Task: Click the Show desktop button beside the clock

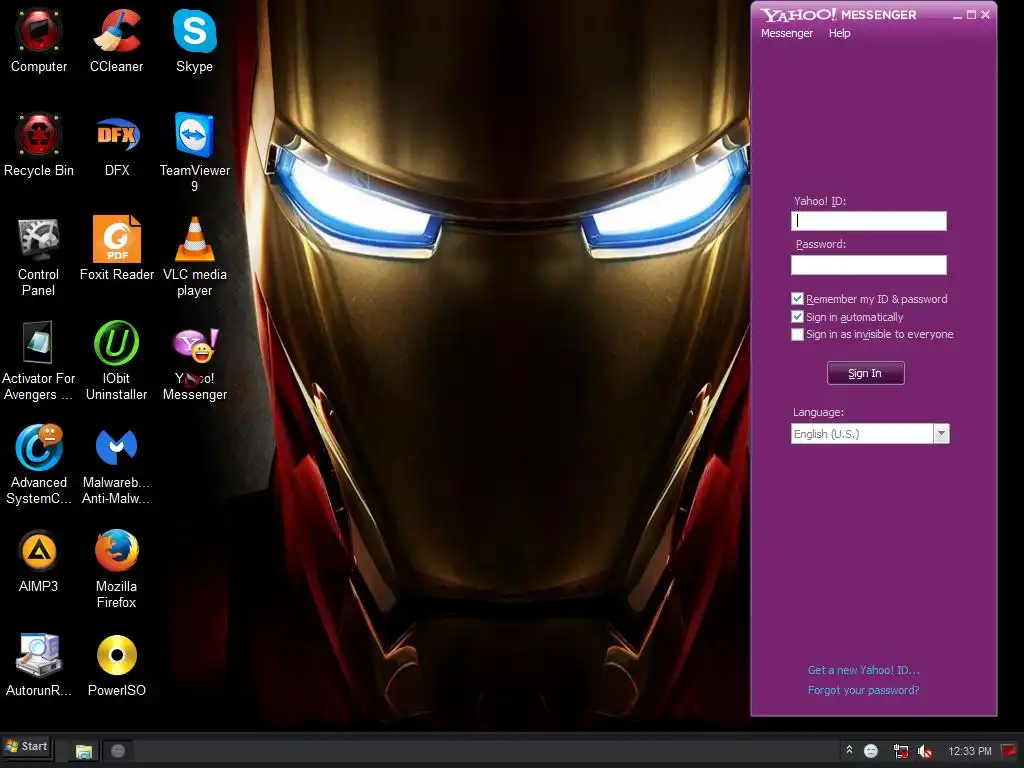Action: [1010, 750]
